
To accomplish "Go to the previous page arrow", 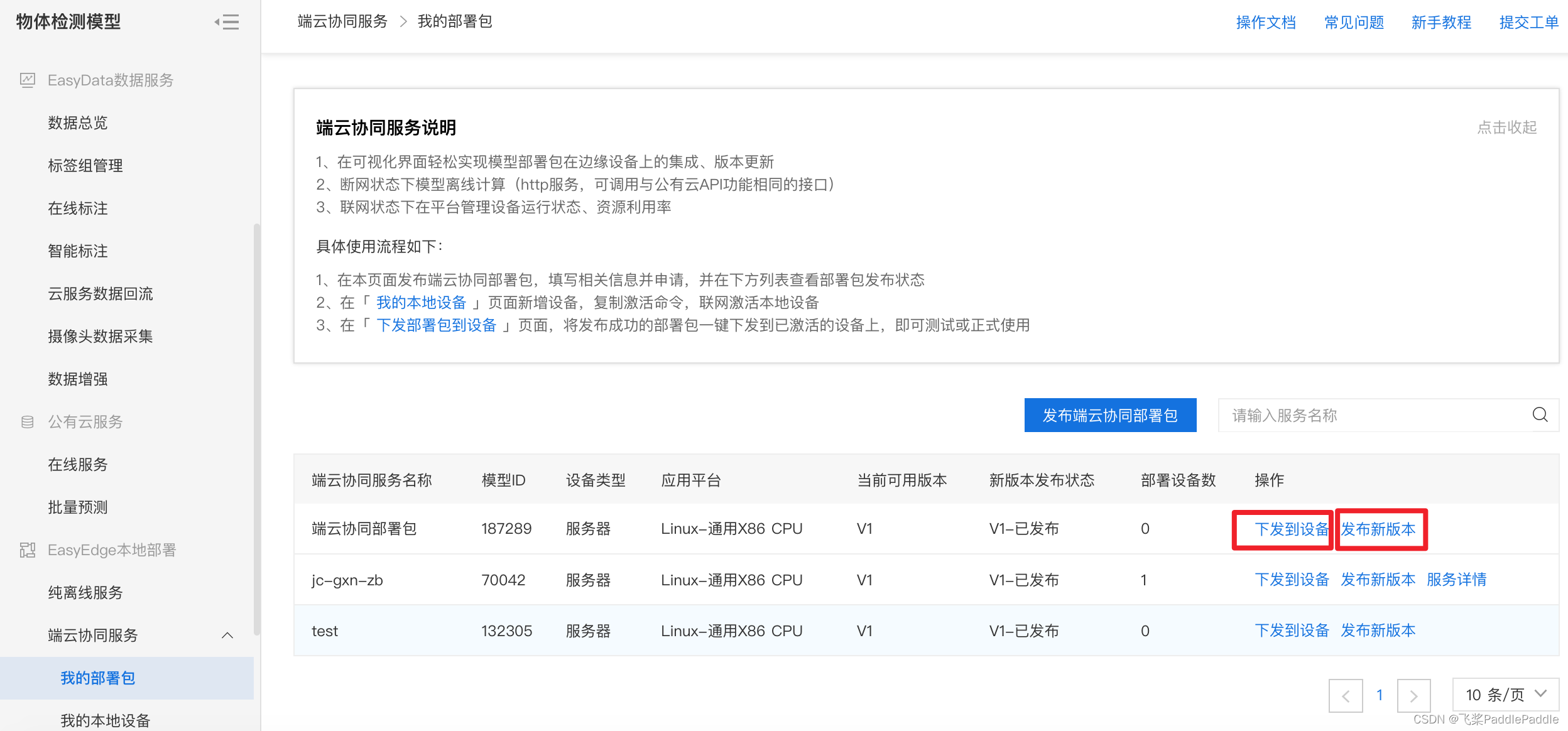I will 1345,695.
